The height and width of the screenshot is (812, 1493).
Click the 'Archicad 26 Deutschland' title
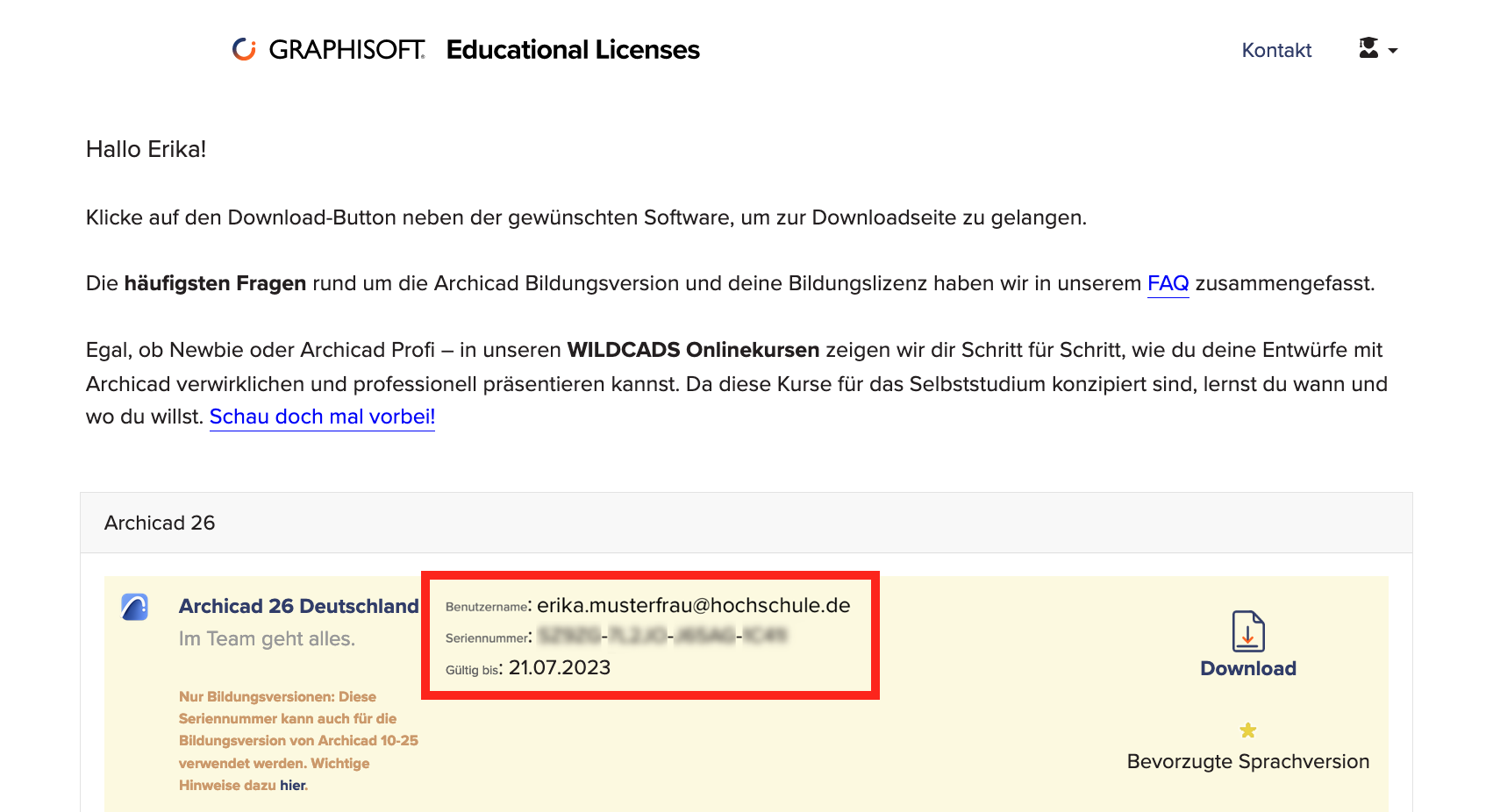(x=299, y=606)
